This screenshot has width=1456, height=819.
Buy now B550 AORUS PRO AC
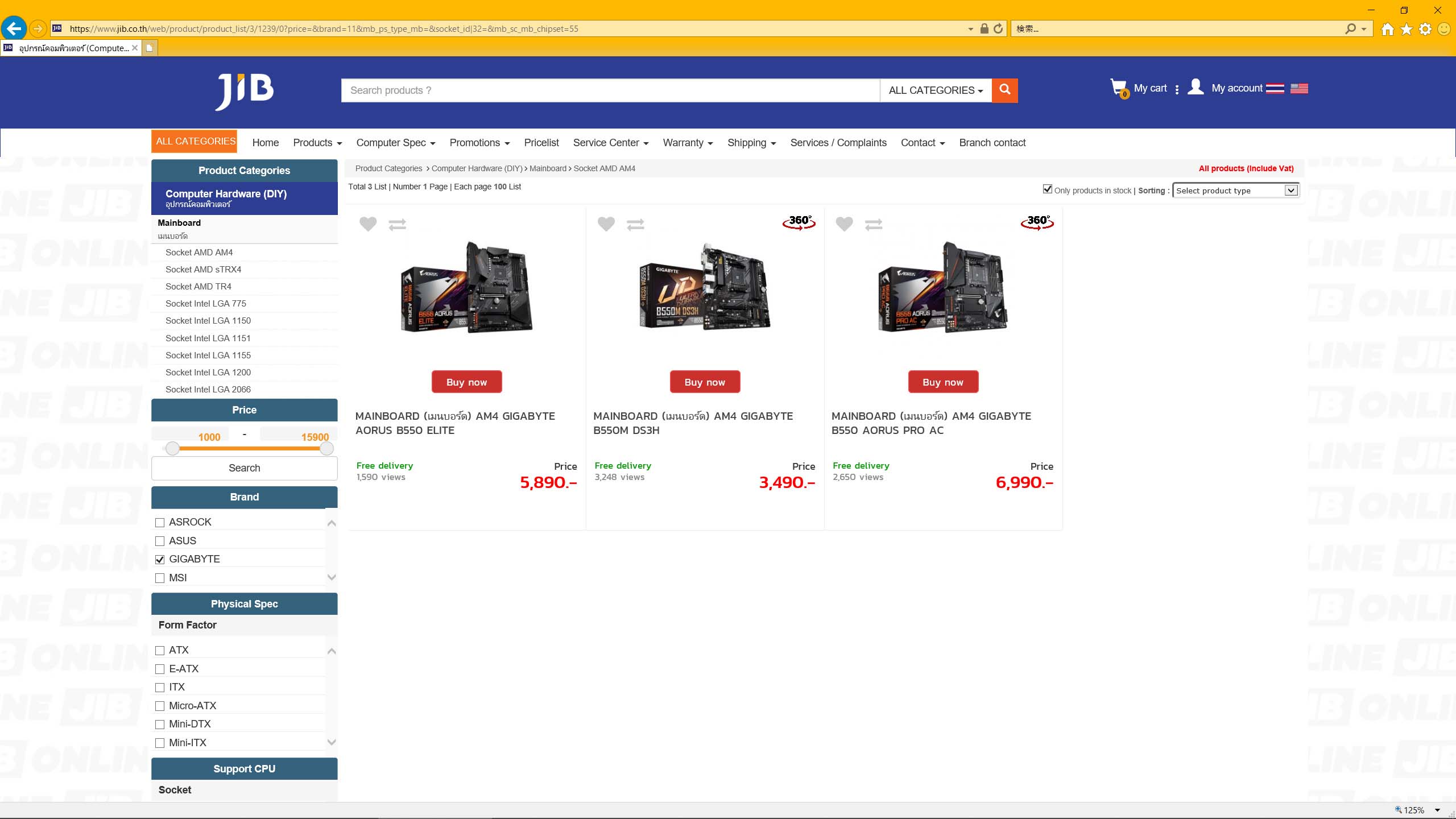(943, 382)
